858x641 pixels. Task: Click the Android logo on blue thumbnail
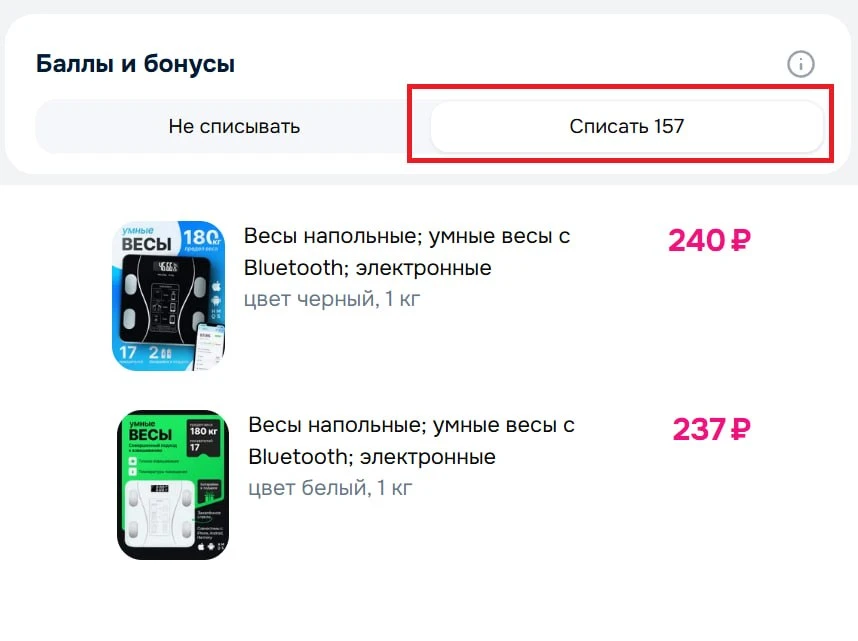[x=215, y=302]
